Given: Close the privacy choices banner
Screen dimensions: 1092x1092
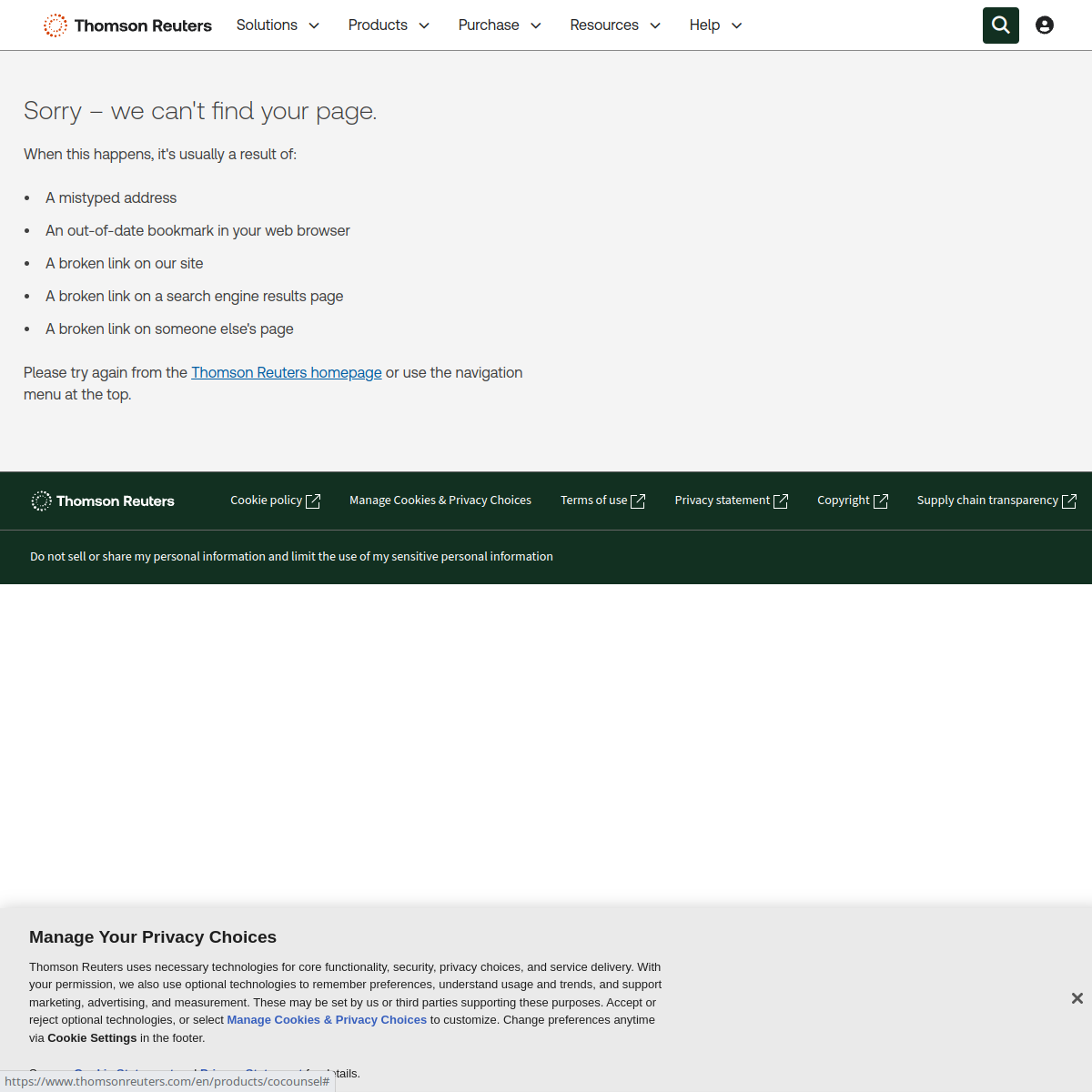Looking at the screenshot, I should [x=1077, y=998].
